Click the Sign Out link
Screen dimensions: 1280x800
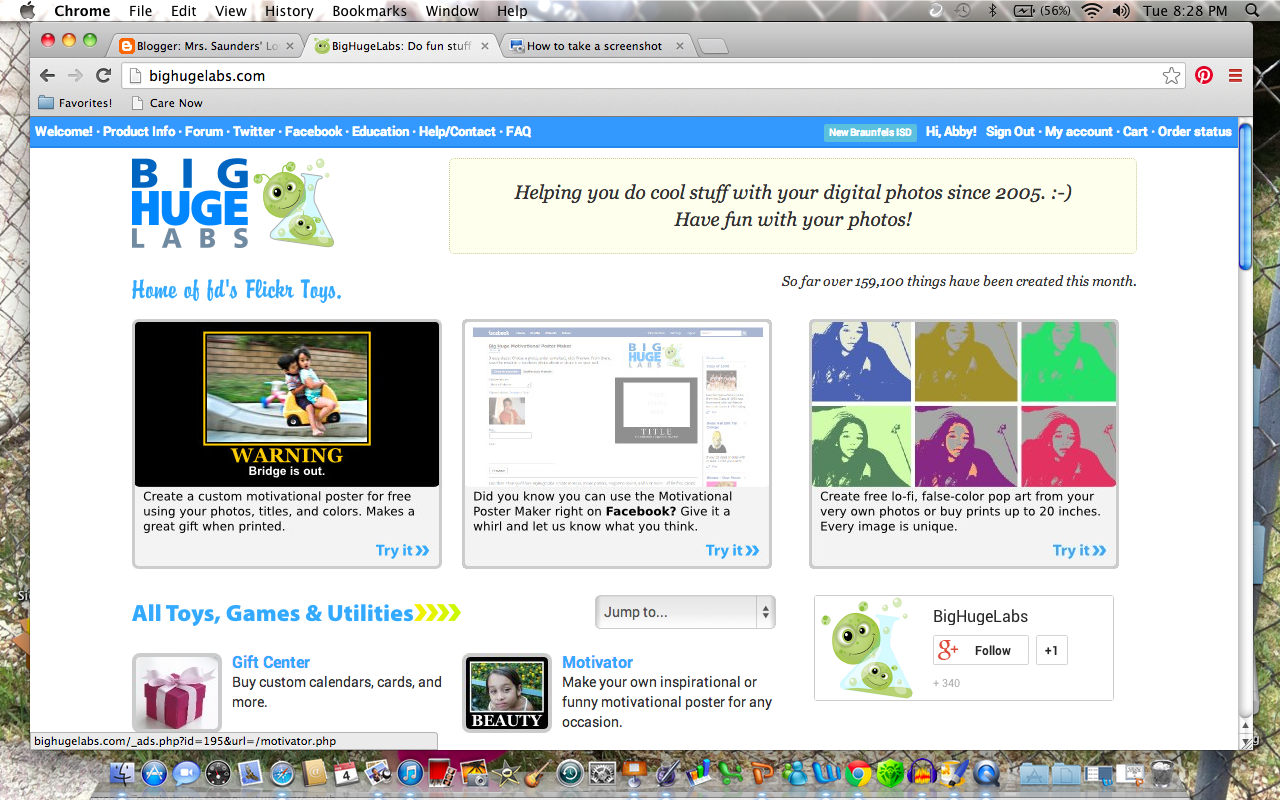click(1010, 131)
